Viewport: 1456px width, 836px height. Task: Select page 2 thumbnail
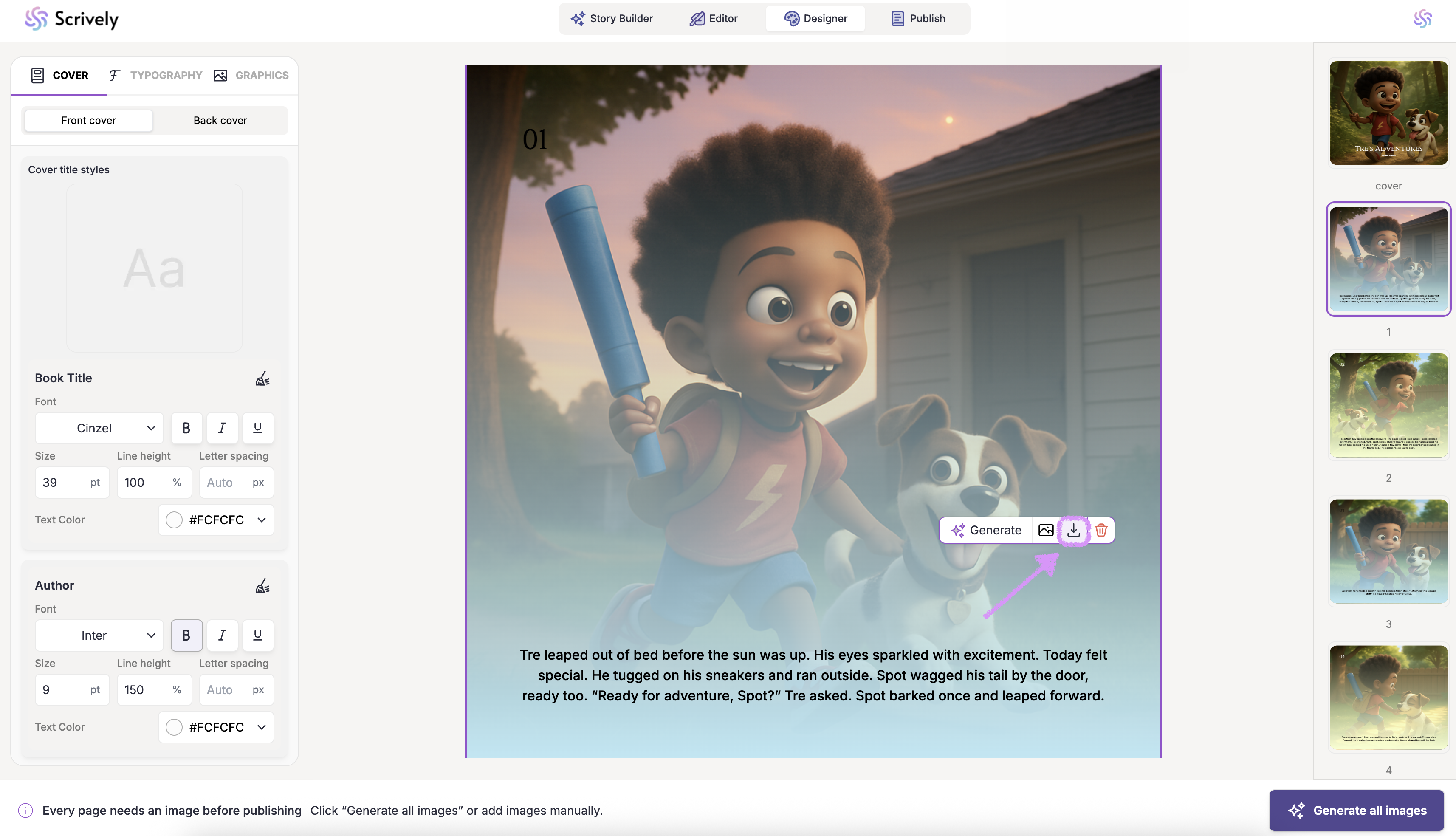[1388, 405]
